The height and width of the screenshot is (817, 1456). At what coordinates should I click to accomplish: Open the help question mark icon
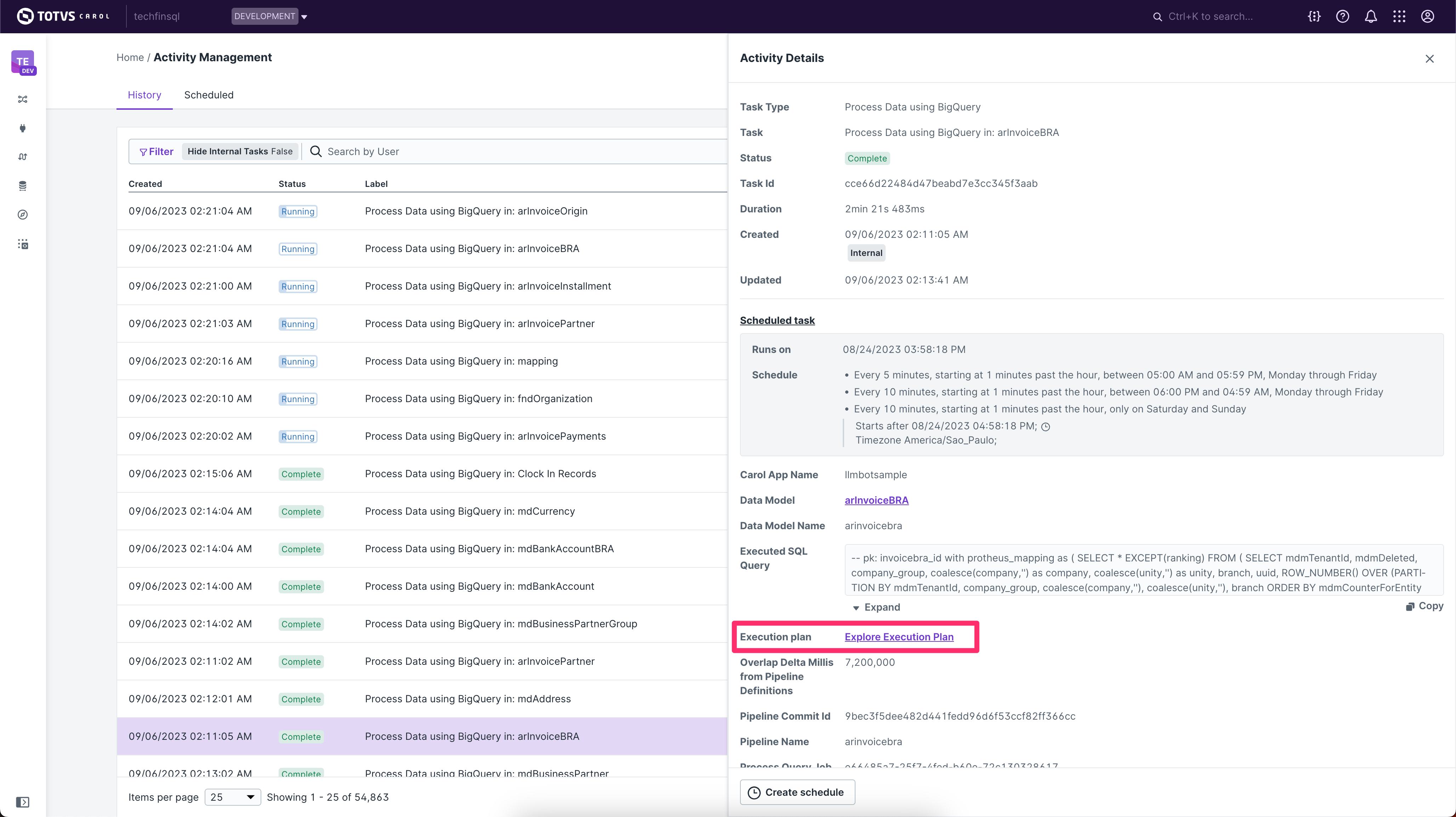pyautogui.click(x=1342, y=16)
